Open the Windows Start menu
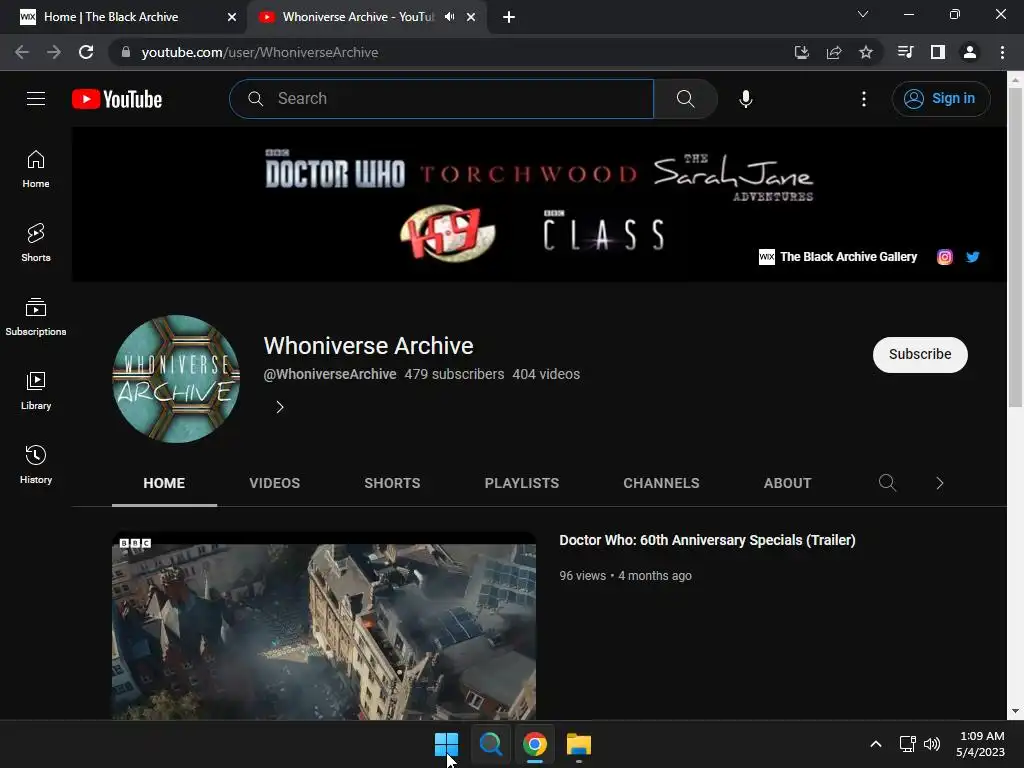The width and height of the screenshot is (1024, 768). click(x=447, y=744)
